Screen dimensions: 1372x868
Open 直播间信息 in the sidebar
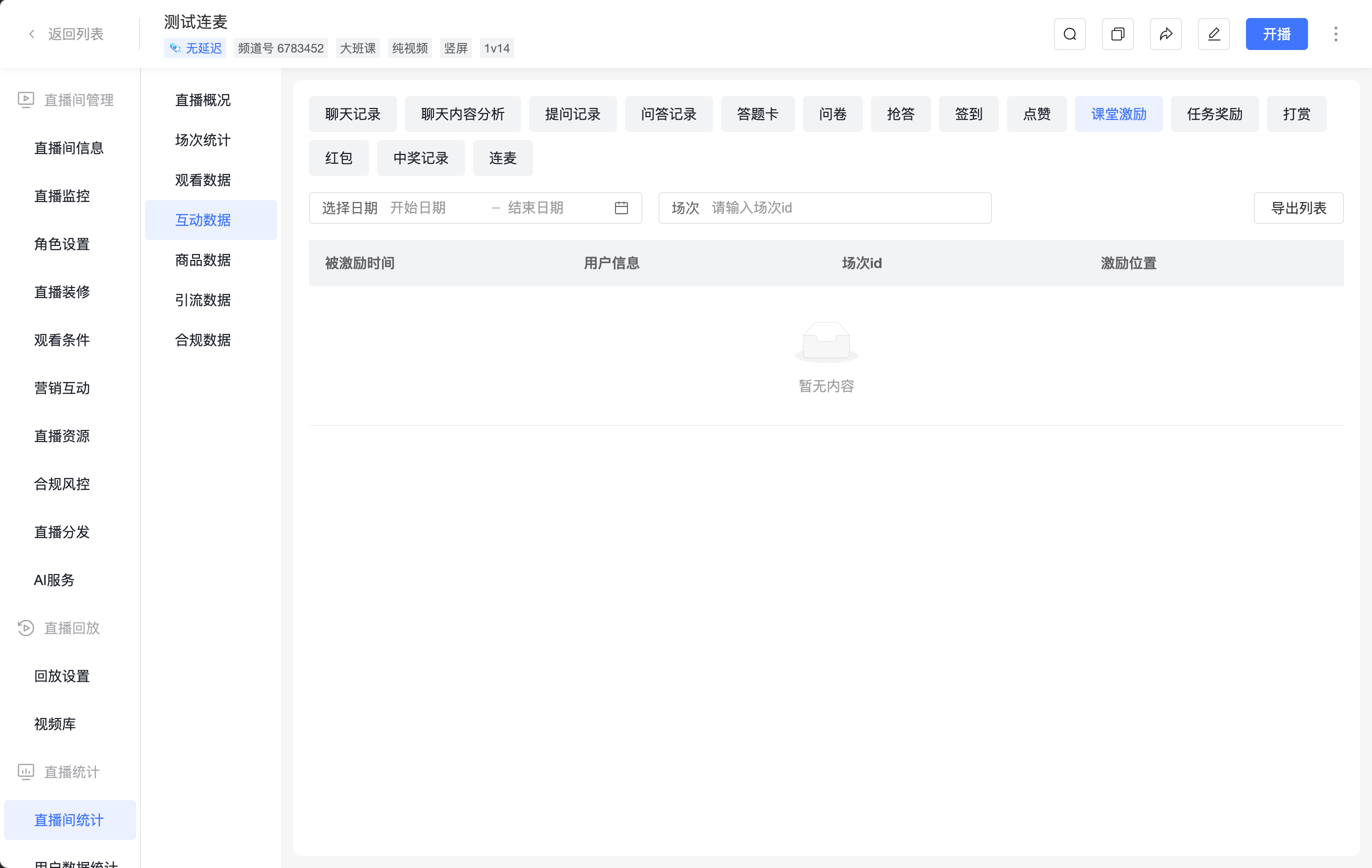point(69,148)
